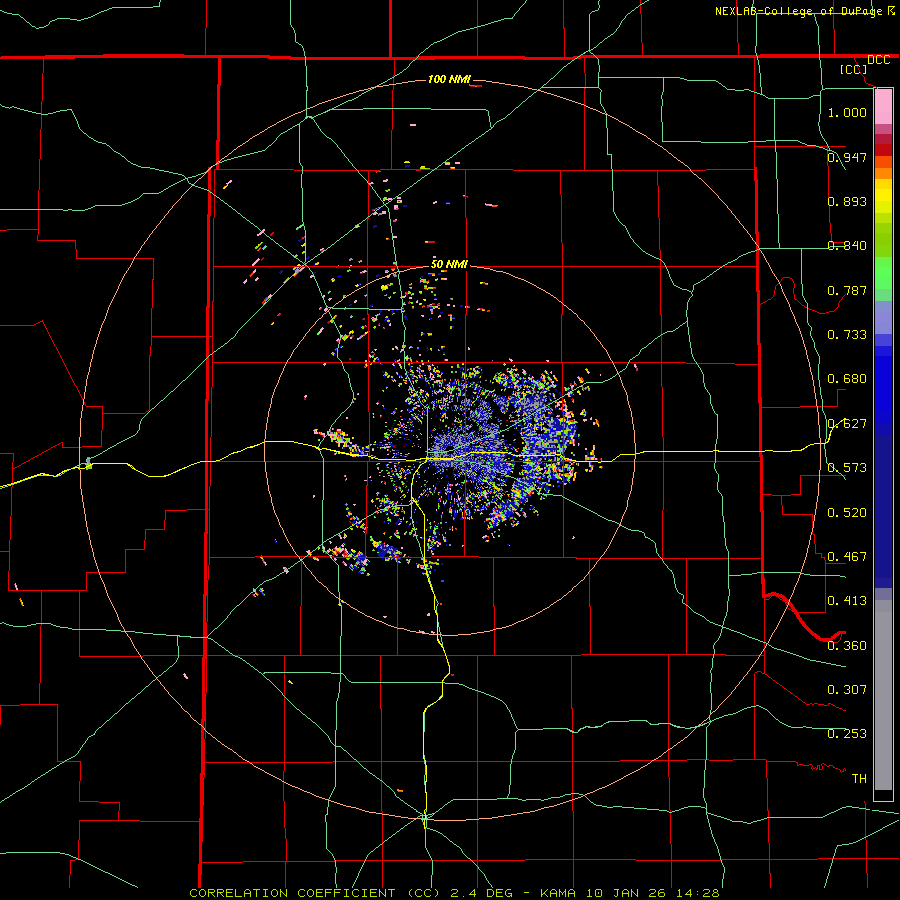Click the 50 NMI range ring label
Screen dimensions: 900x900
point(449,264)
